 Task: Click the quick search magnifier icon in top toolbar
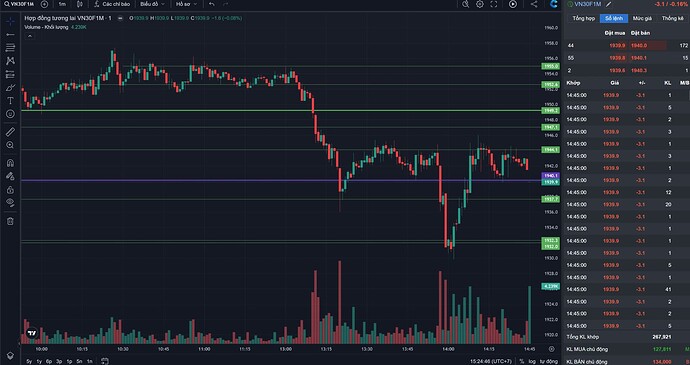click(x=466, y=4)
